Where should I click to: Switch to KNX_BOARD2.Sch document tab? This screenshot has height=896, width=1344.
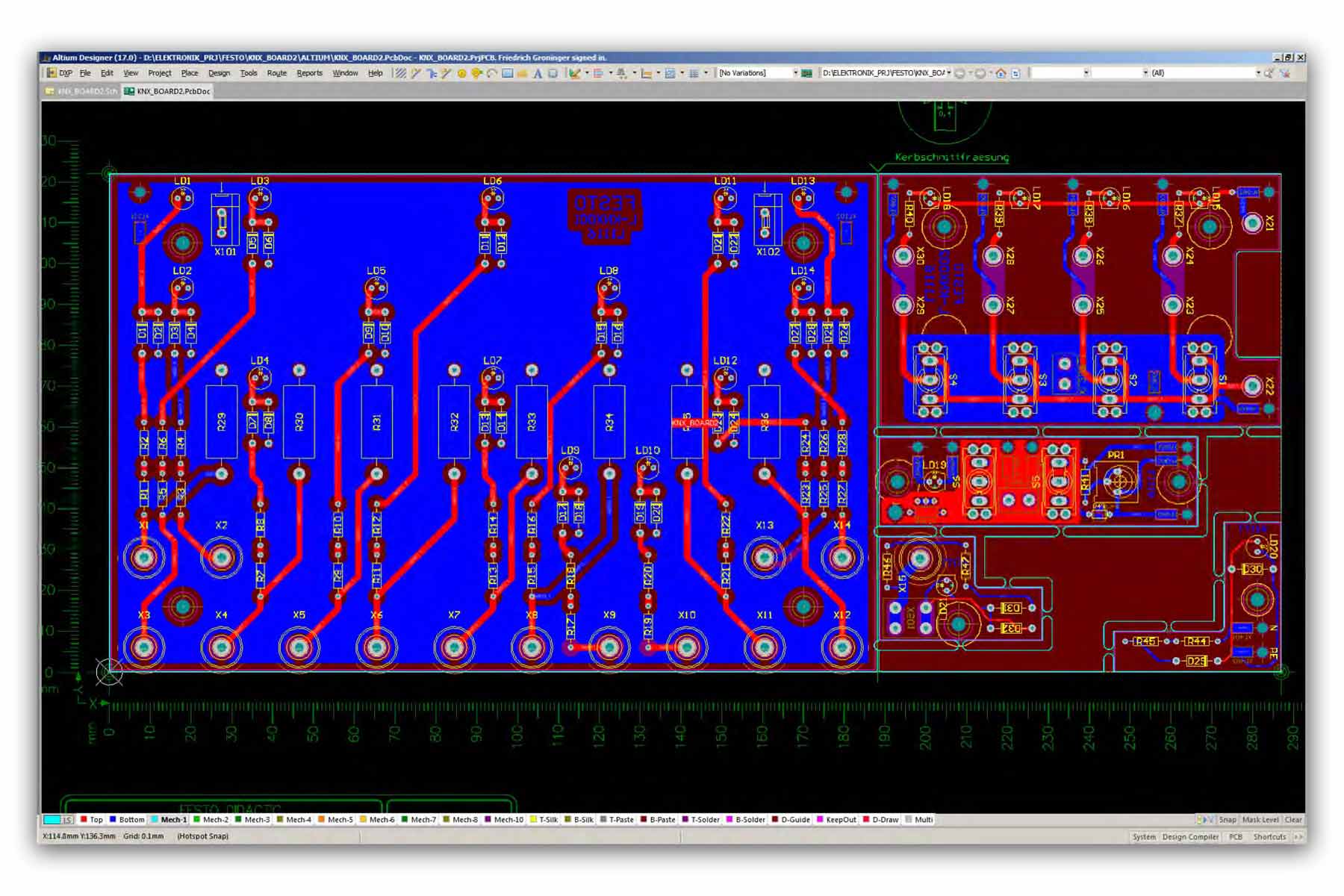[x=81, y=91]
